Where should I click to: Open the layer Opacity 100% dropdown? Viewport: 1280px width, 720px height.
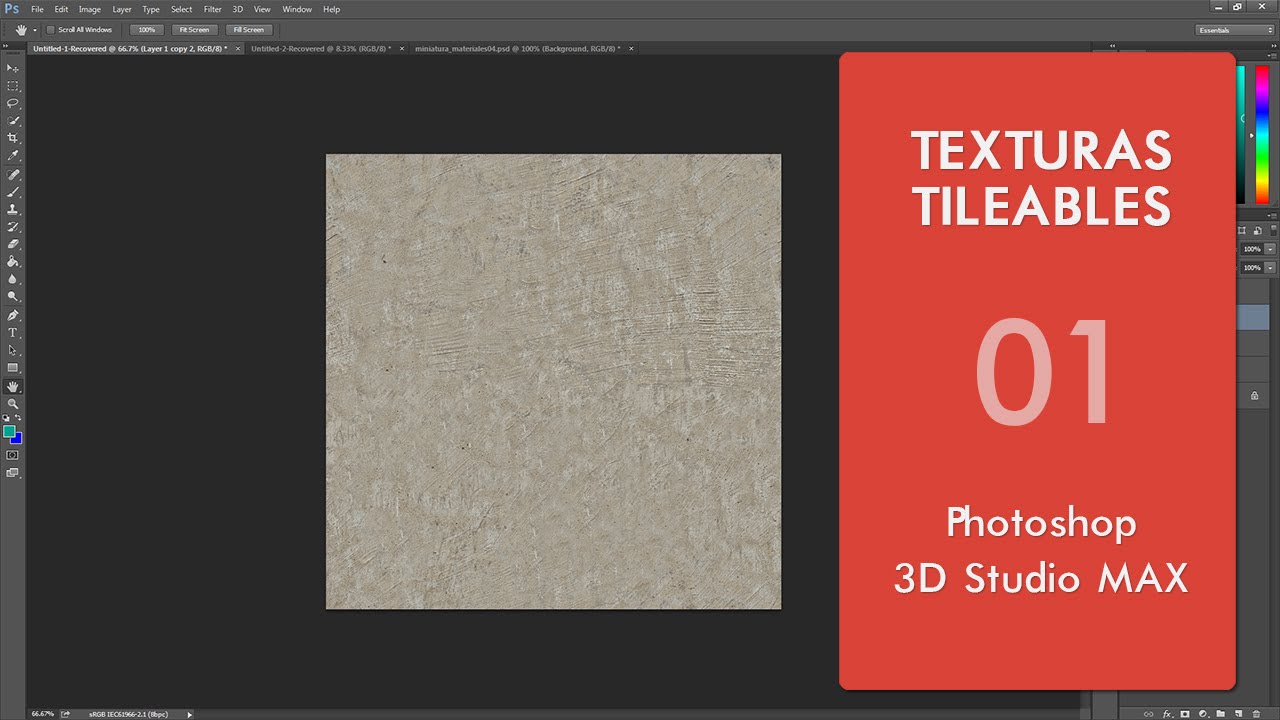[x=1270, y=249]
